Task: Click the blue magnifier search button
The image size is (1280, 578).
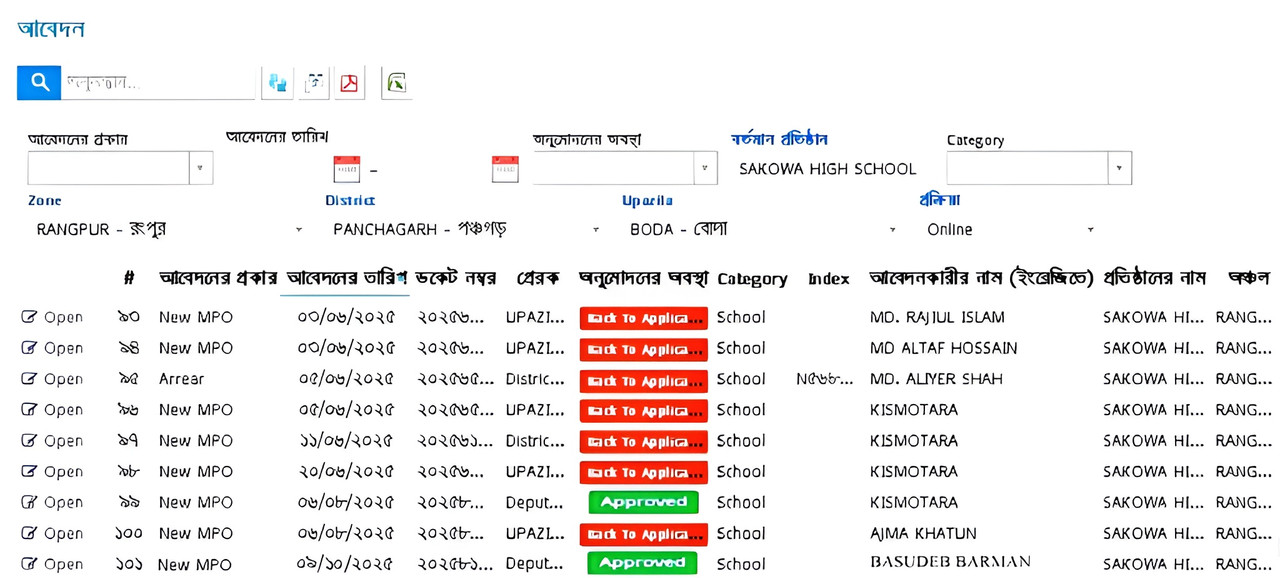Action: (39, 83)
